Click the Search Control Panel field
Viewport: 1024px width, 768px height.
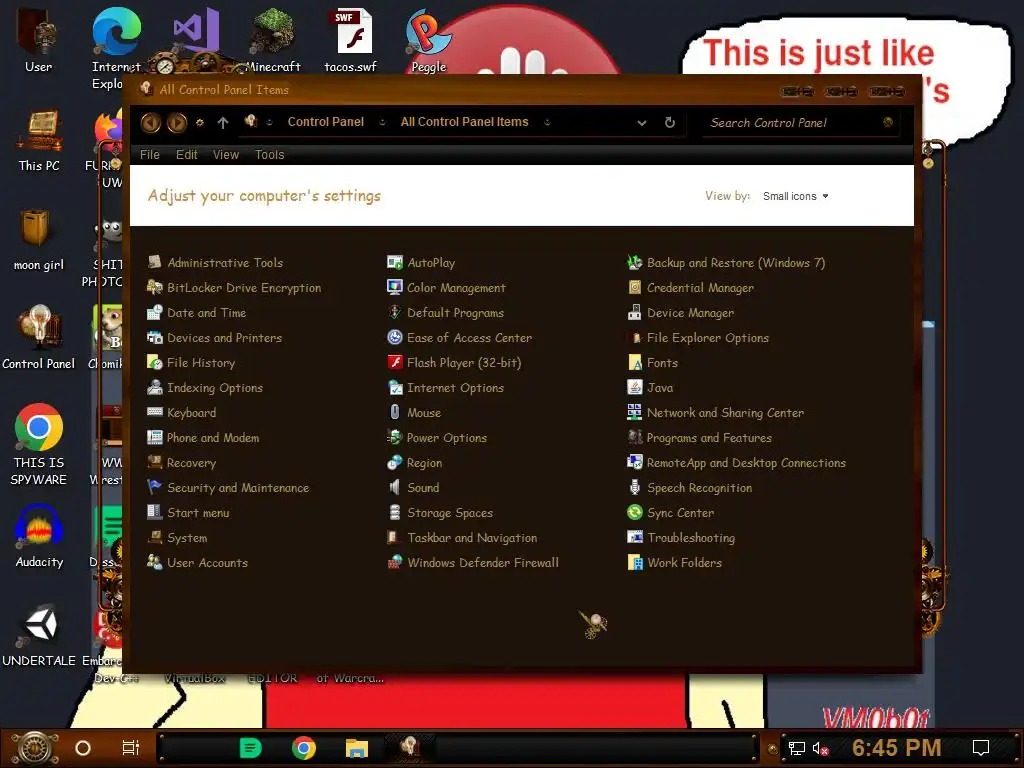[799, 122]
